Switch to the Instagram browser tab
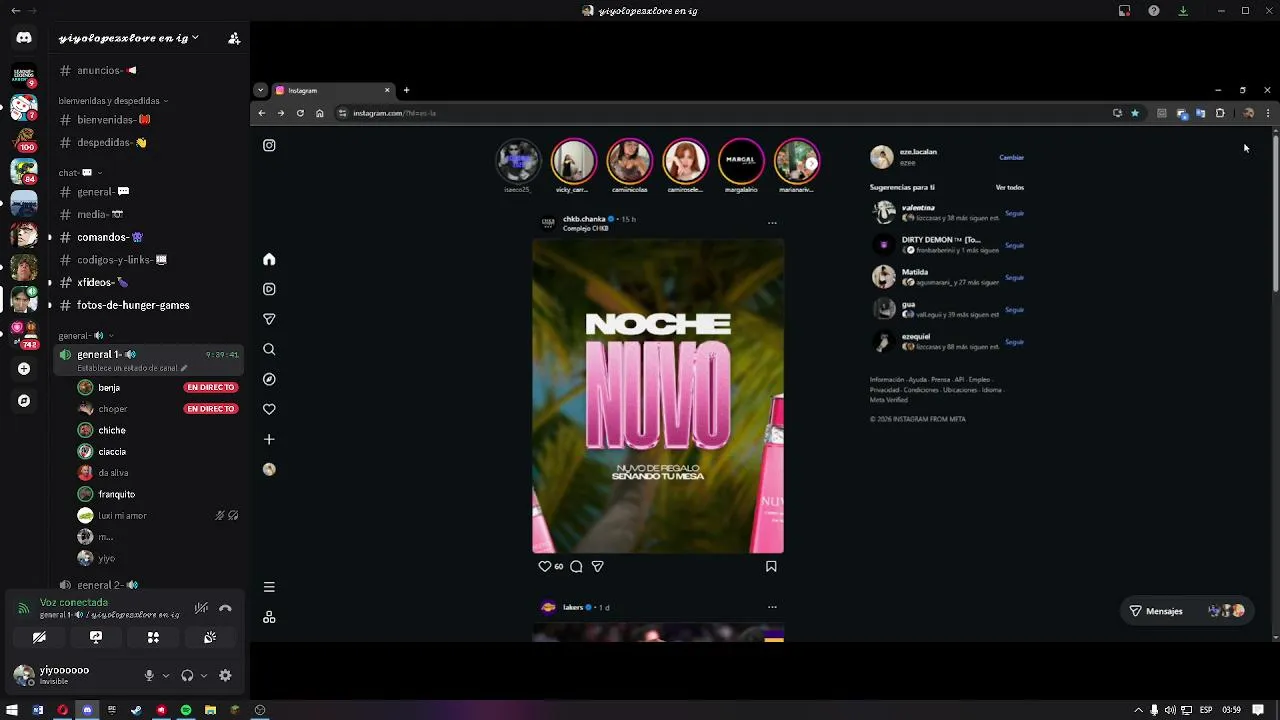 pos(333,90)
